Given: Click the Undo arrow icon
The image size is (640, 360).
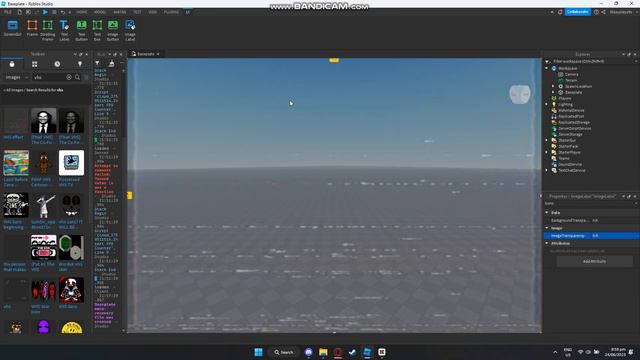Looking at the screenshot, I should point(63,12).
